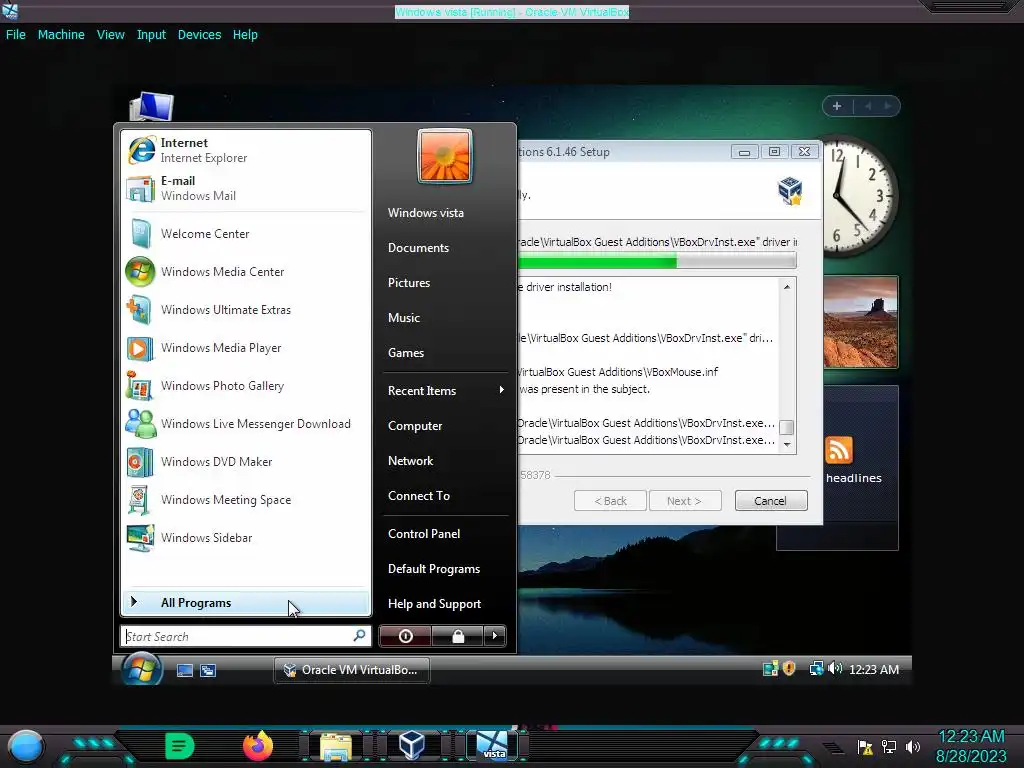Viewport: 1024px width, 768px height.
Task: Click the Start Search input field
Action: 246,636
